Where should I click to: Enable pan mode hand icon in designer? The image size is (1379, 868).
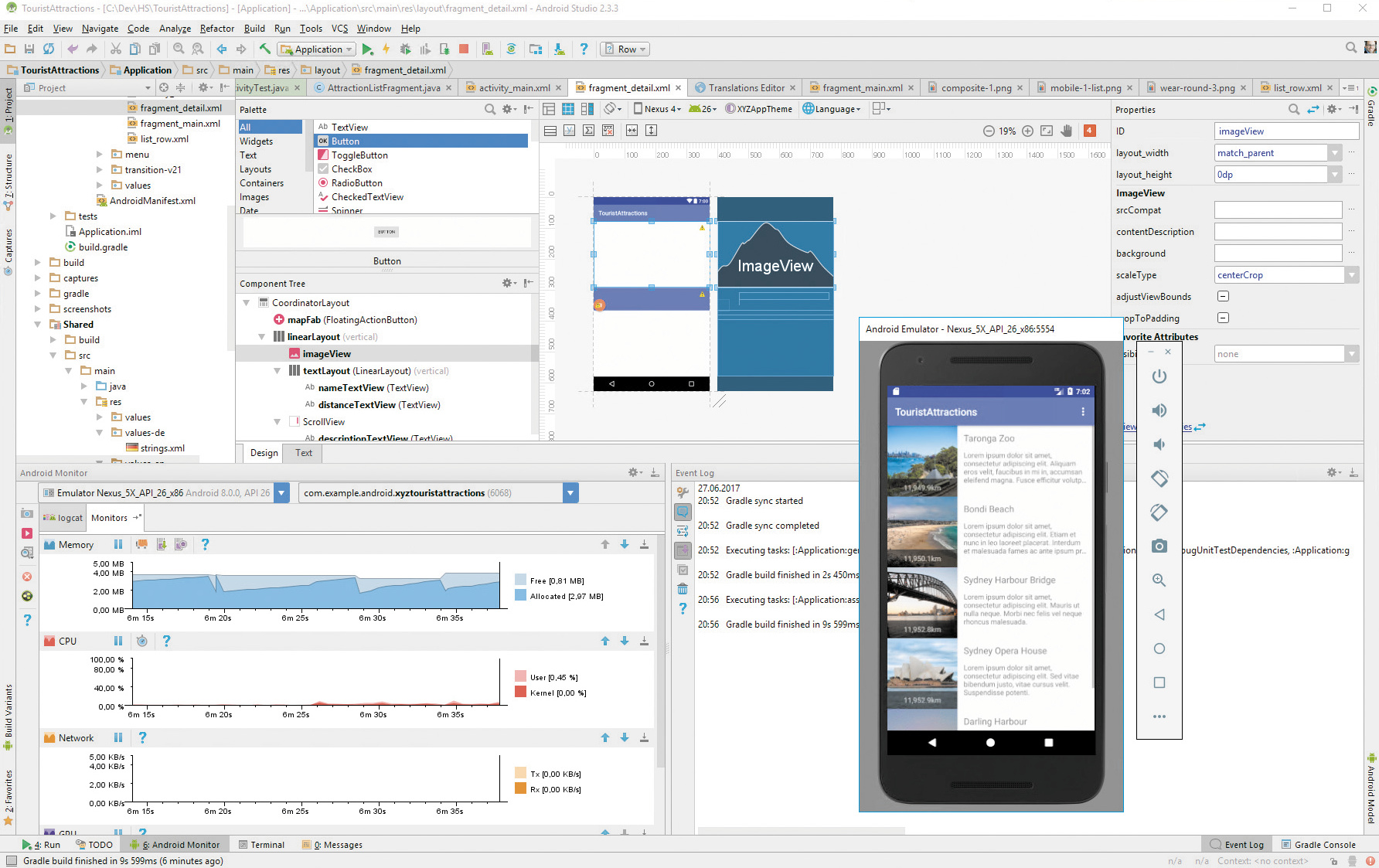[x=1067, y=131]
